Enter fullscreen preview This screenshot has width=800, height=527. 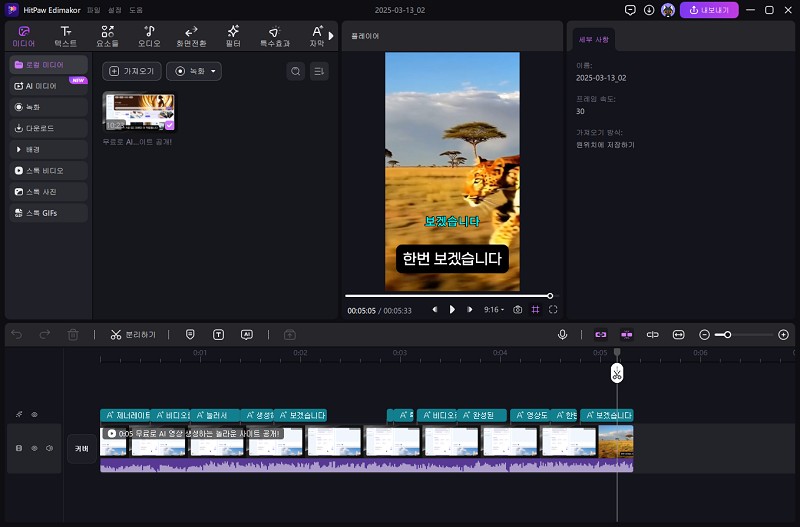pos(553,310)
